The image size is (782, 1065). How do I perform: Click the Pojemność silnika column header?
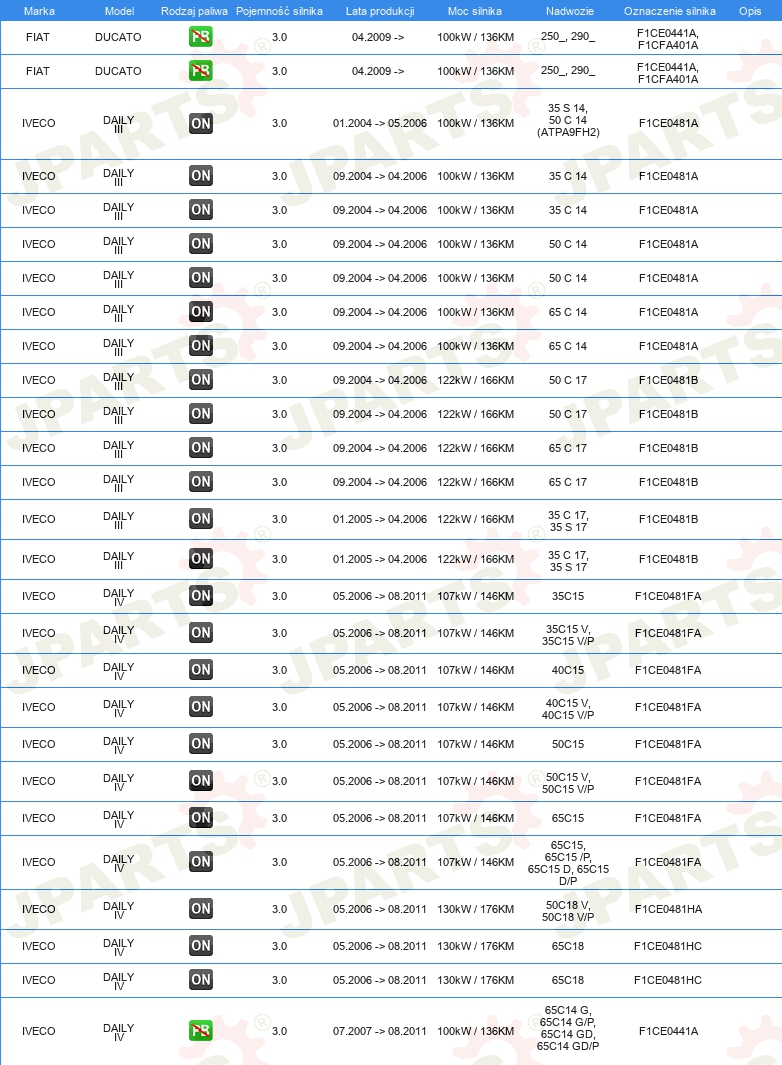point(279,11)
